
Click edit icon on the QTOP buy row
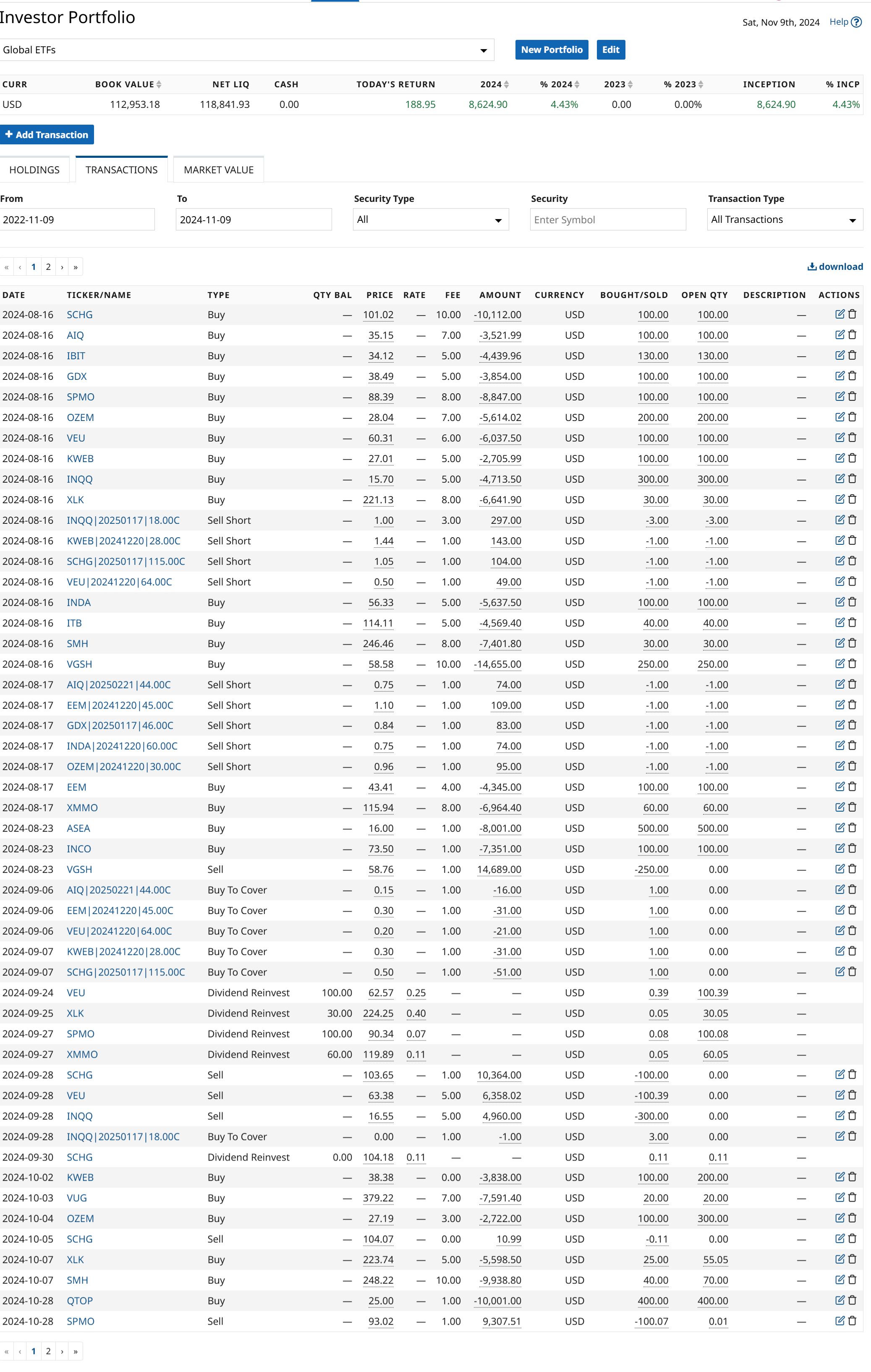[x=840, y=1300]
